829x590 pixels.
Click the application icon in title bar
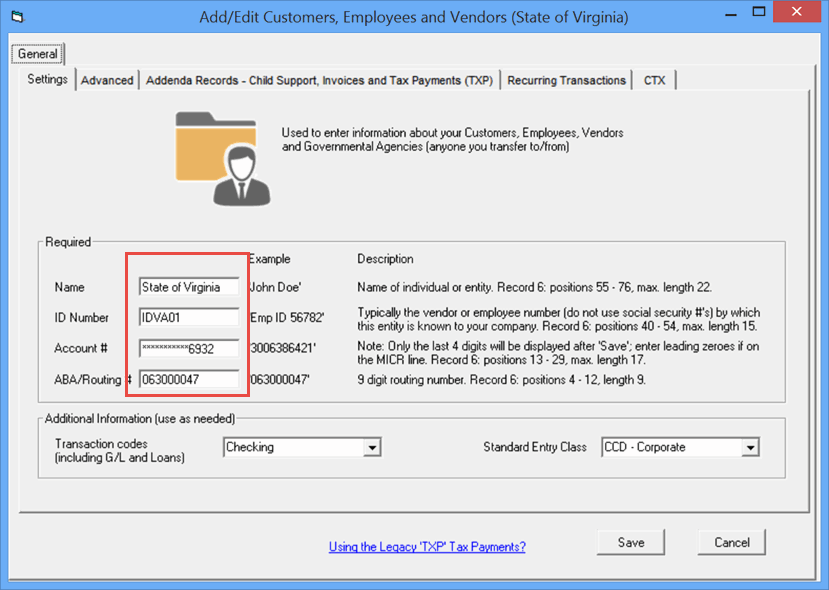[18, 17]
